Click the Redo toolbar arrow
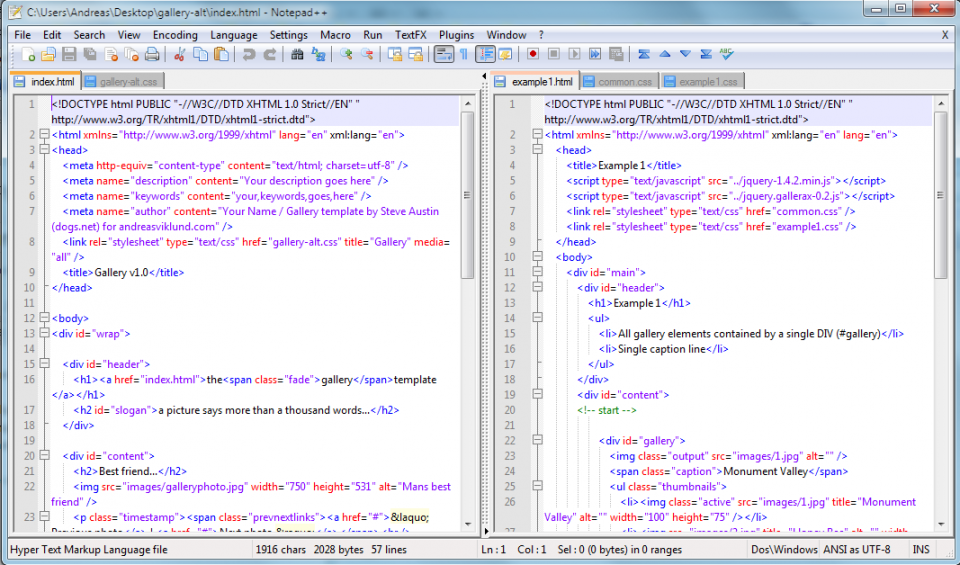Viewport: 960px width, 565px height. pos(269,54)
